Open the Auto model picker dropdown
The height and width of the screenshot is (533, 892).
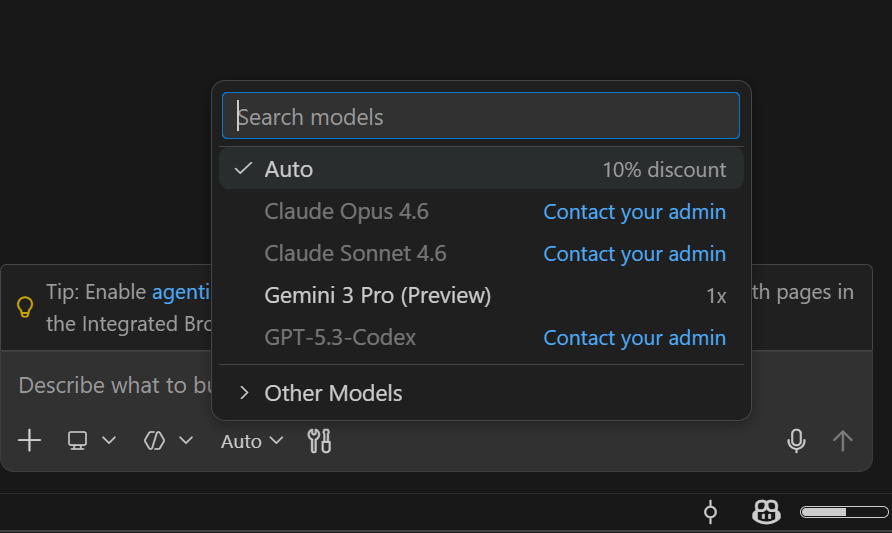252,441
